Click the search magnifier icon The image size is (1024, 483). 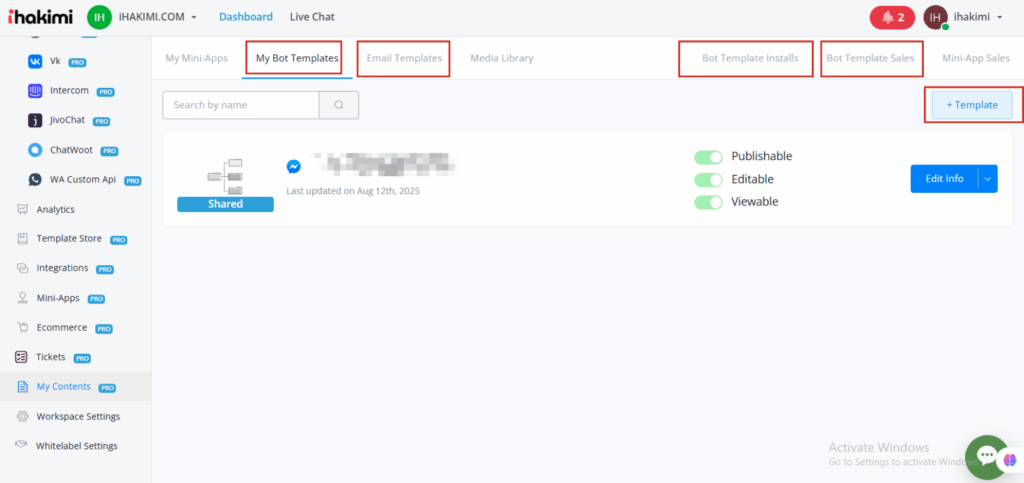[339, 105]
